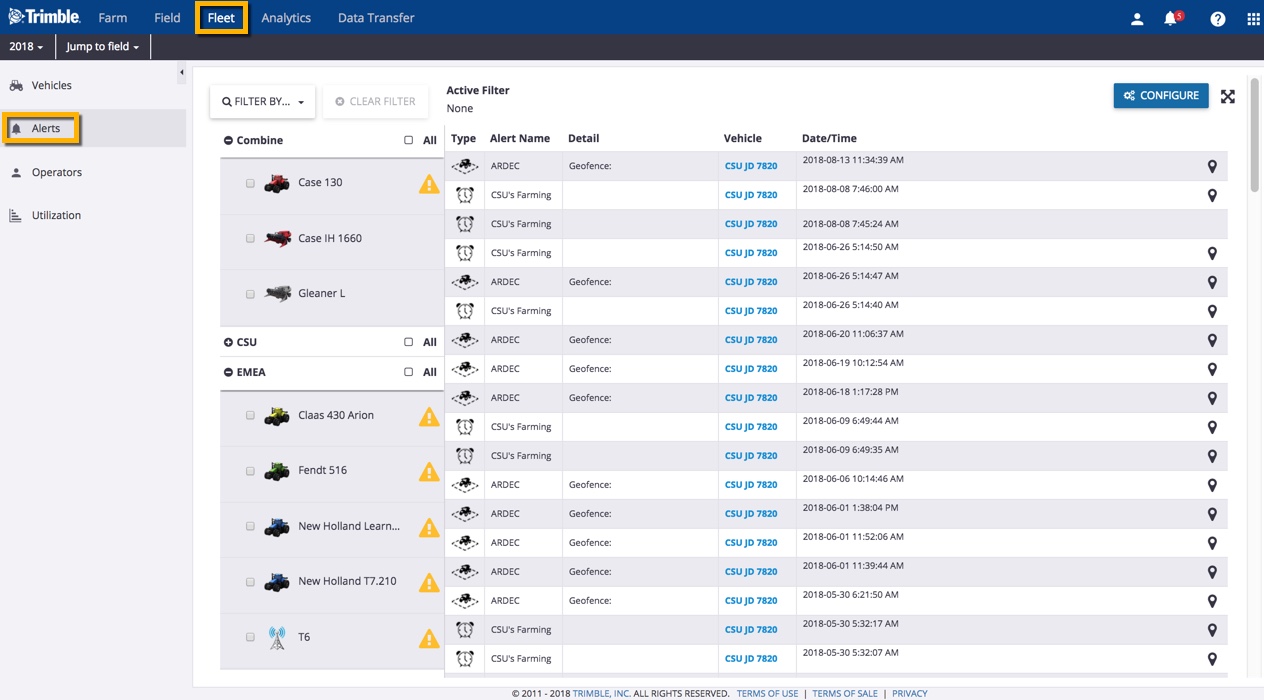Show map location for 2018-08-13 11:34:39 AM alert
The width and height of the screenshot is (1264, 700).
(x=1212, y=167)
